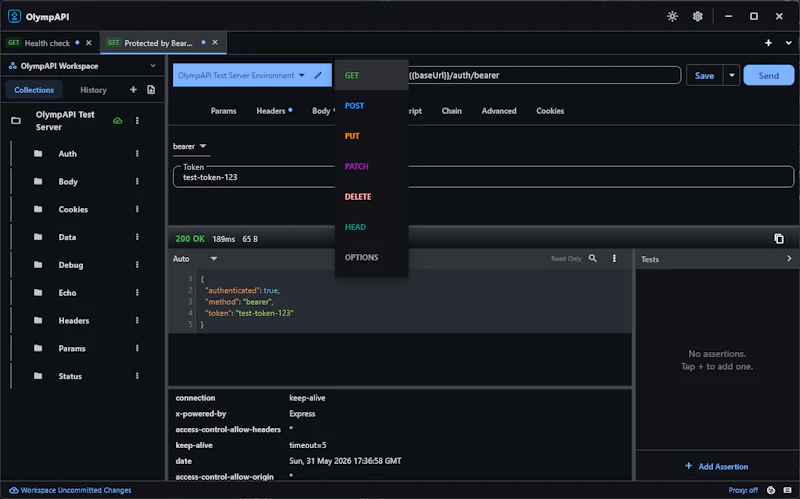Image resolution: width=800 pixels, height=499 pixels.
Task: Select POST method from dropdown list
Action: coord(371,106)
